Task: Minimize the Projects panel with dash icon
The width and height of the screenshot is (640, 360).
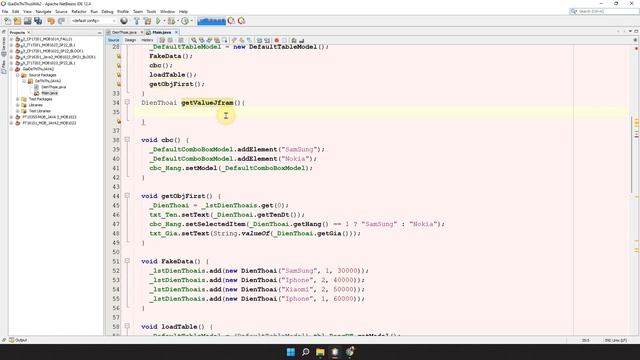Action: click(99, 32)
